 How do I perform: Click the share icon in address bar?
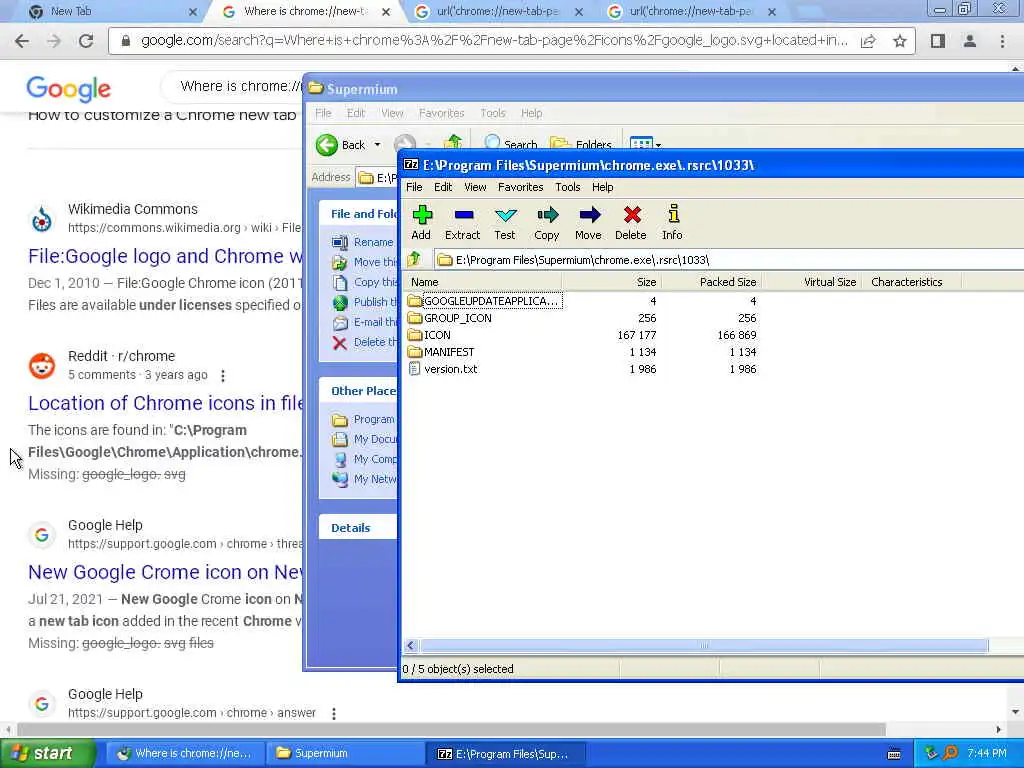coord(868,41)
